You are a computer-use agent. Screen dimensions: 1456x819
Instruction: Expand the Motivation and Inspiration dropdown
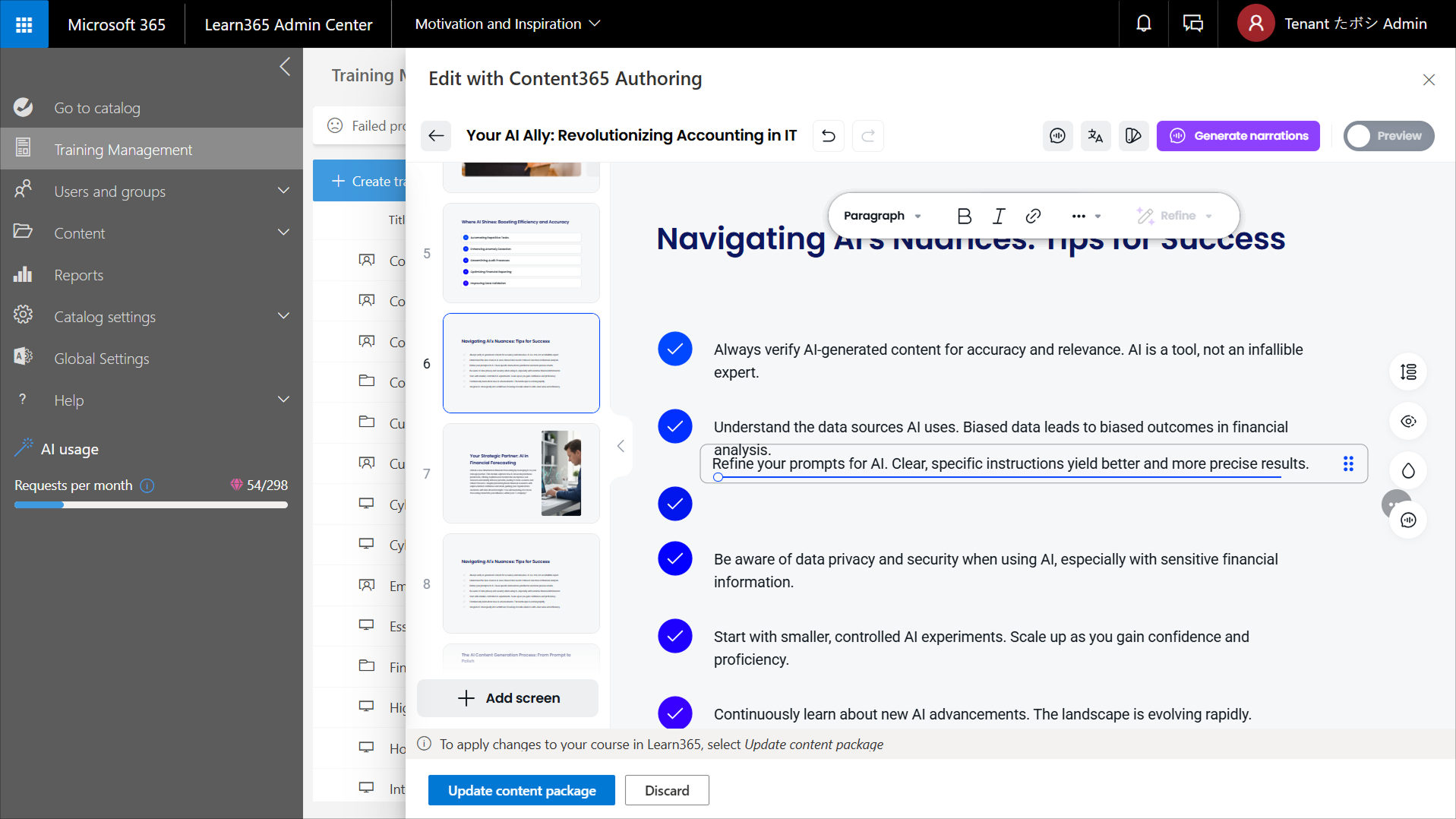click(x=507, y=24)
